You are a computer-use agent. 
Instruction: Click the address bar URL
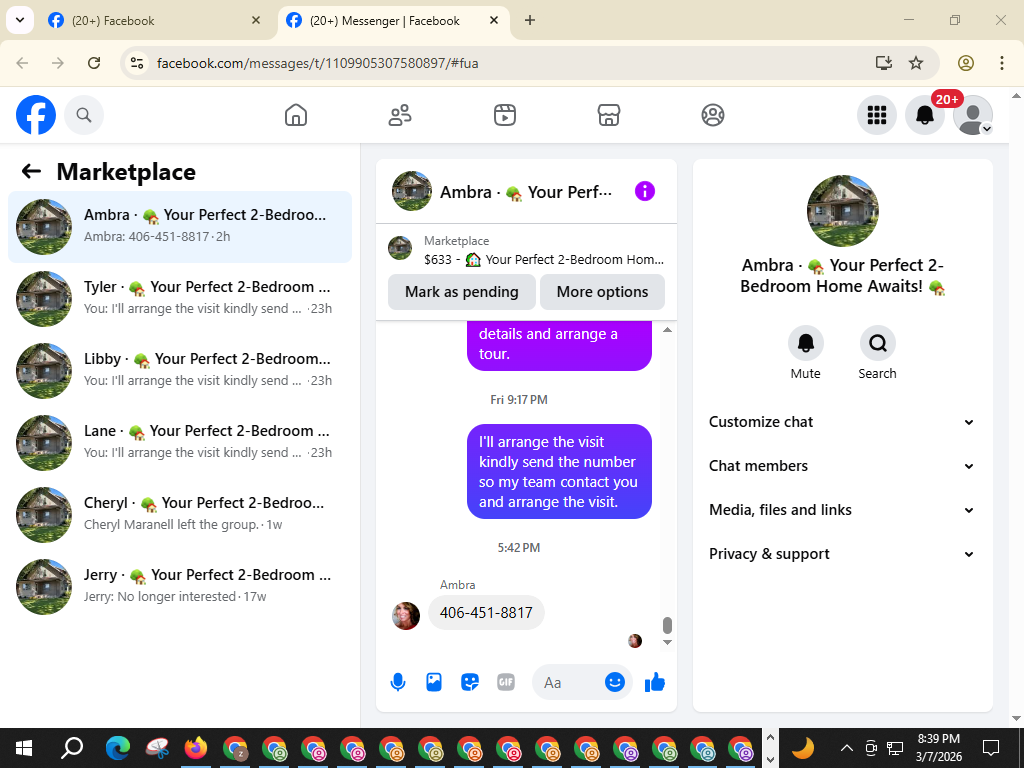[317, 63]
